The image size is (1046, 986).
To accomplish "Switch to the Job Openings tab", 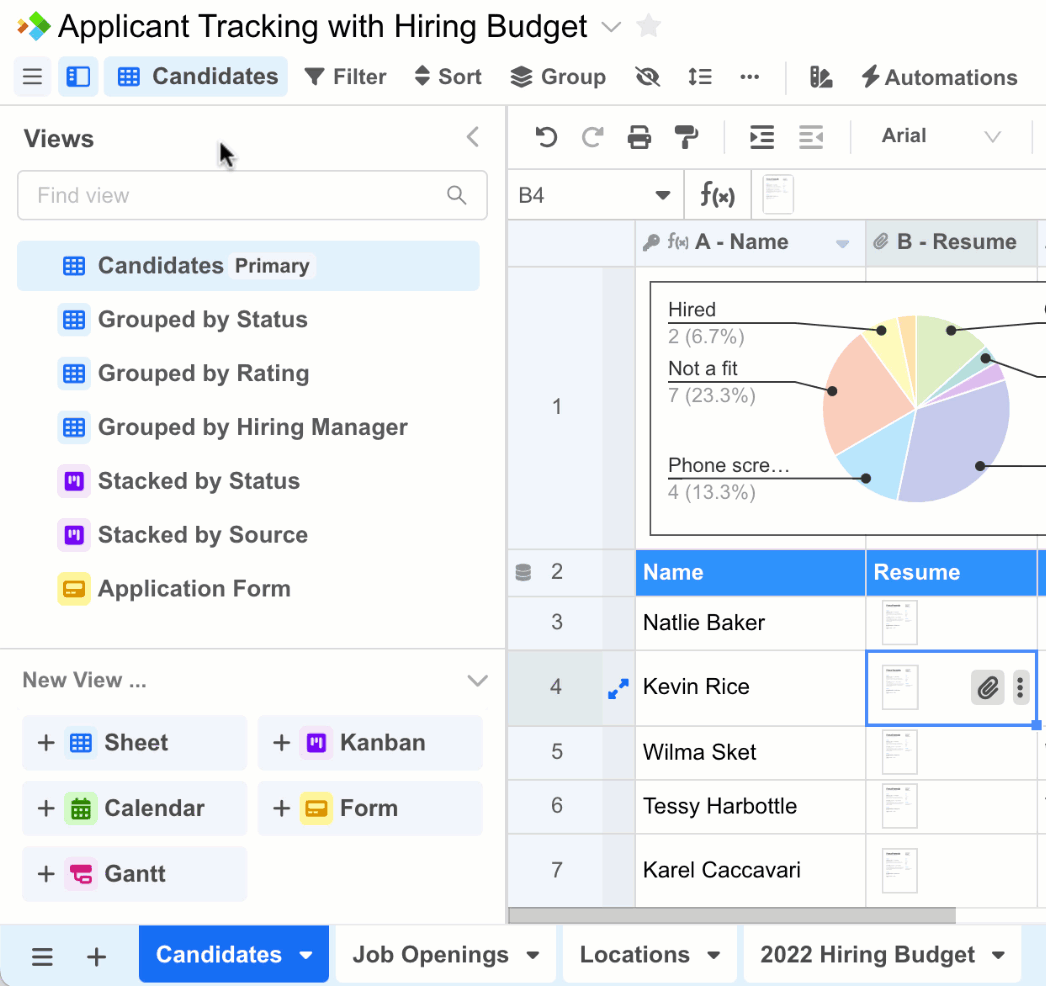I will pyautogui.click(x=432, y=955).
